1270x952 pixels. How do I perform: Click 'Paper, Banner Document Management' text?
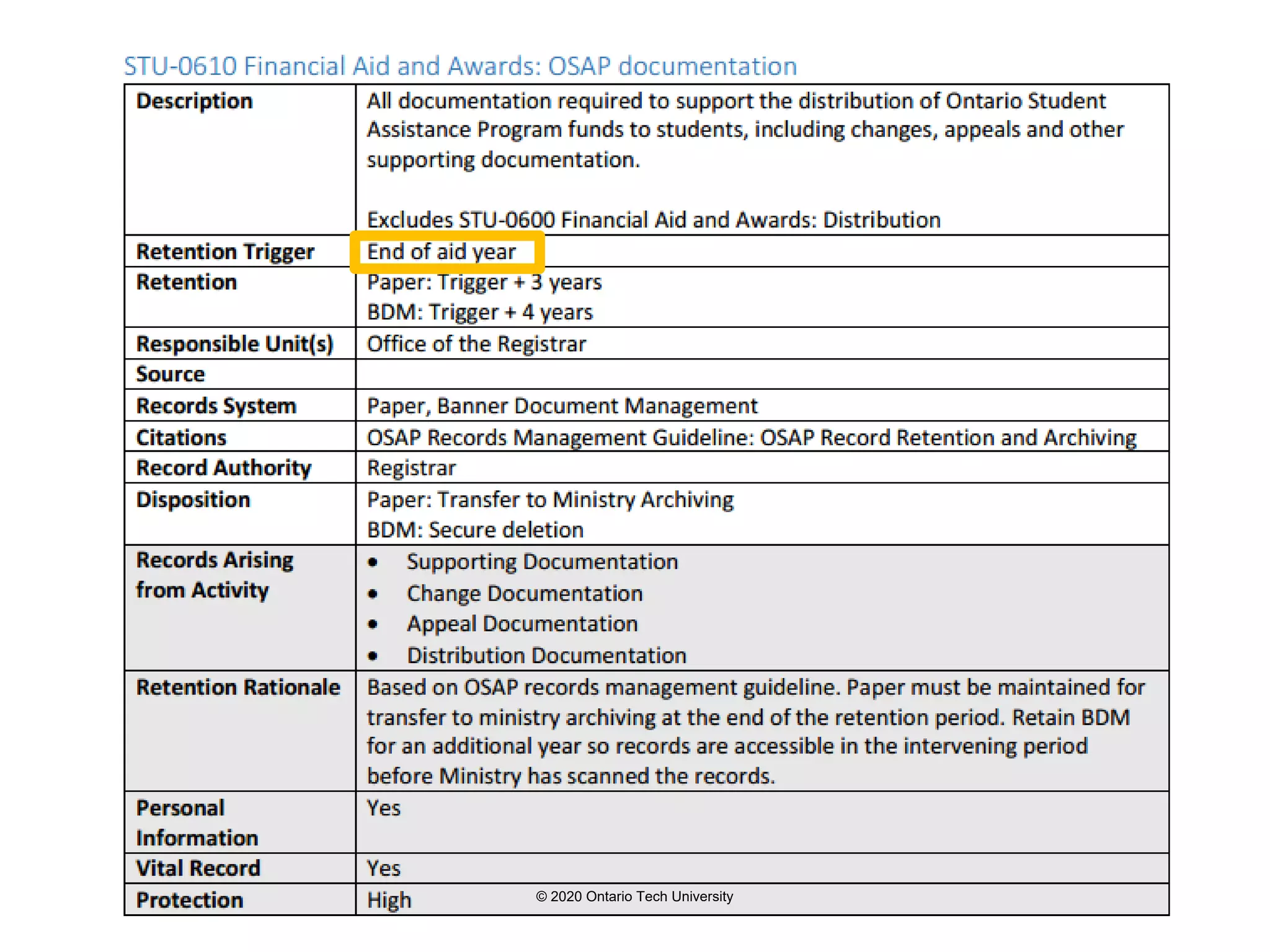(562, 406)
